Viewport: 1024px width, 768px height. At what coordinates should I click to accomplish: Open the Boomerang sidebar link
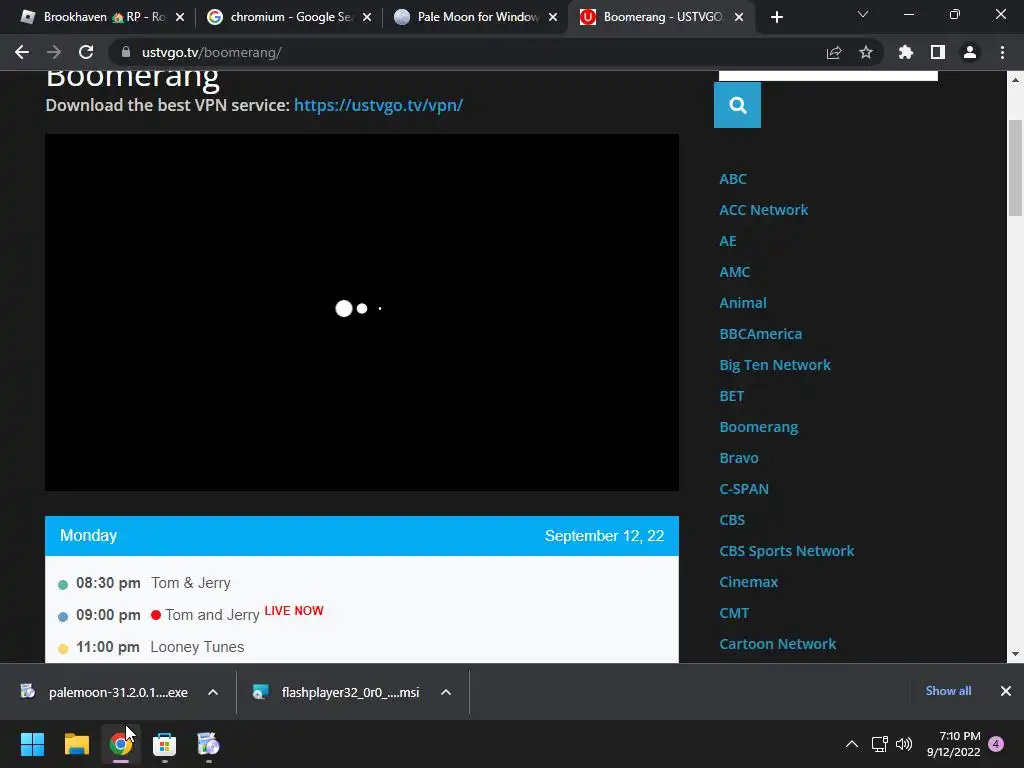tap(758, 427)
